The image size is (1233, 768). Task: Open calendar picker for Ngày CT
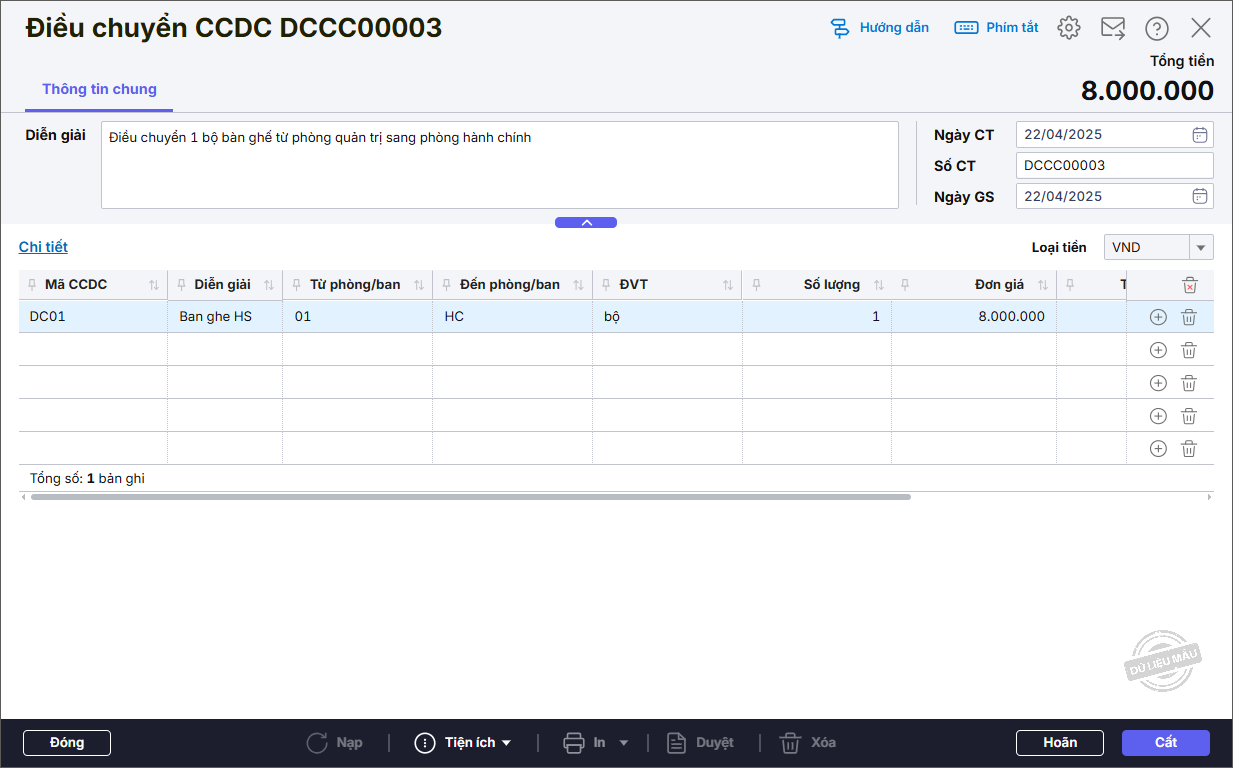point(1200,135)
